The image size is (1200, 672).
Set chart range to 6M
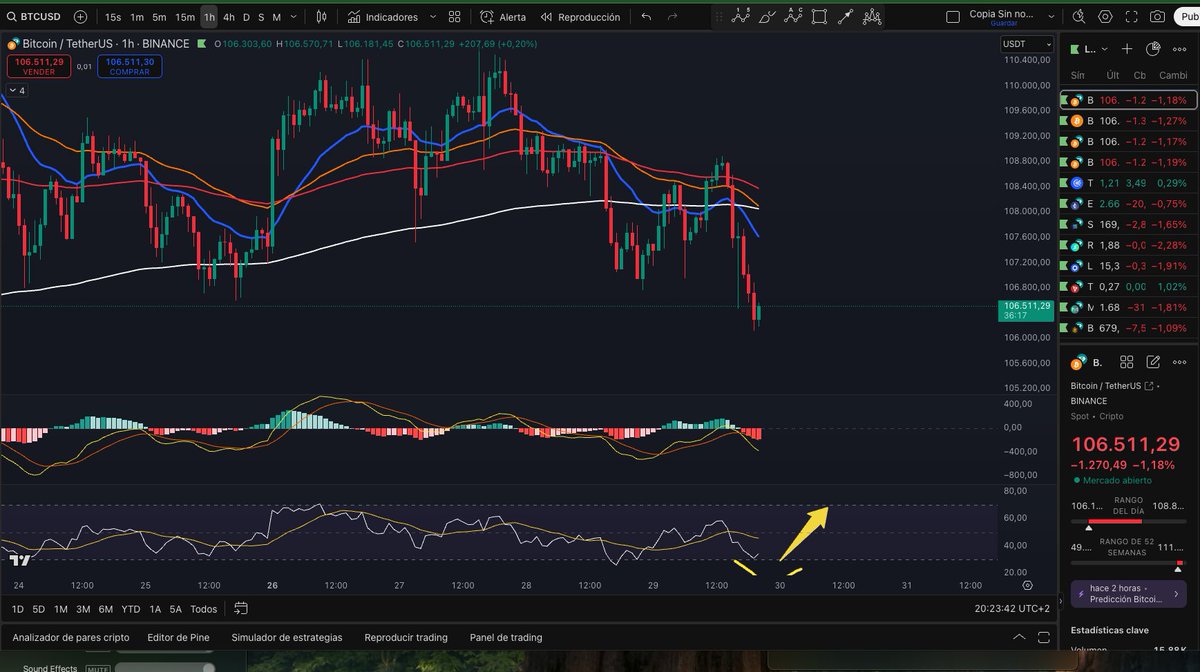tap(106, 609)
